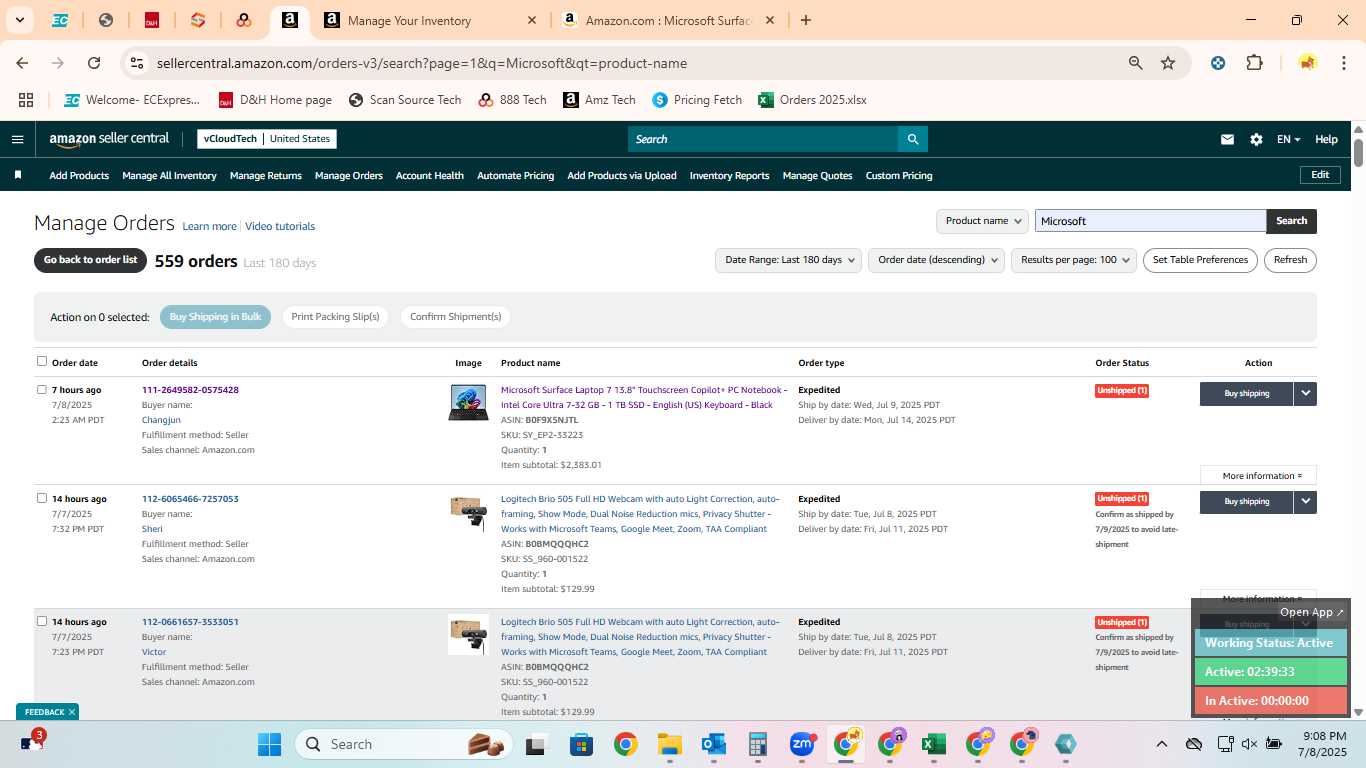1366x768 pixels.
Task: Open the Seller Central hamburger menu
Action: (17, 139)
